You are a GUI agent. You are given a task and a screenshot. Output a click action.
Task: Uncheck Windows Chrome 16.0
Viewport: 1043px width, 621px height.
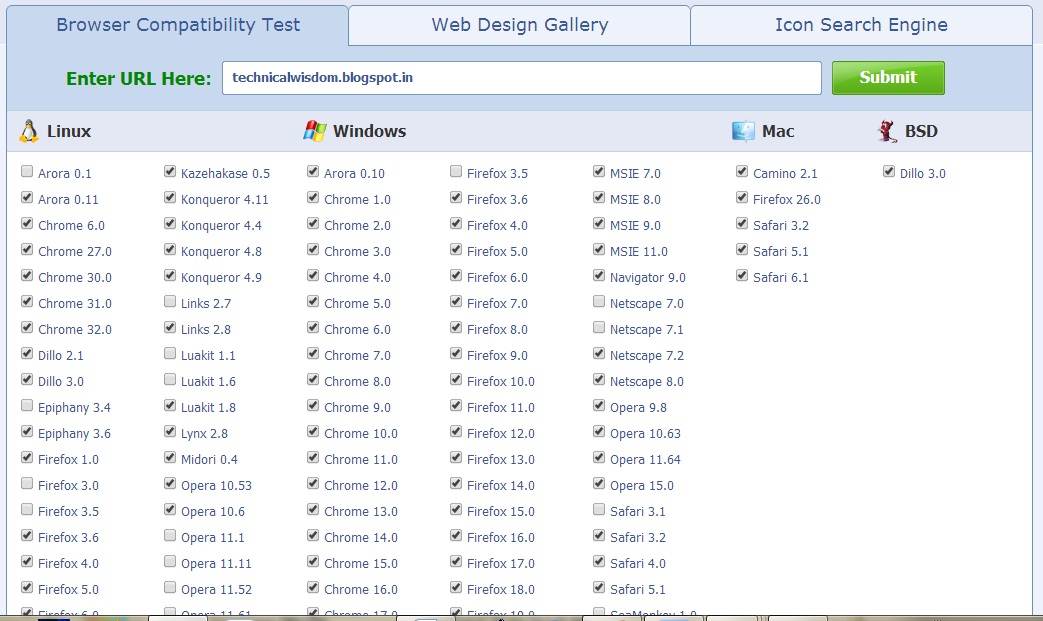click(313, 587)
